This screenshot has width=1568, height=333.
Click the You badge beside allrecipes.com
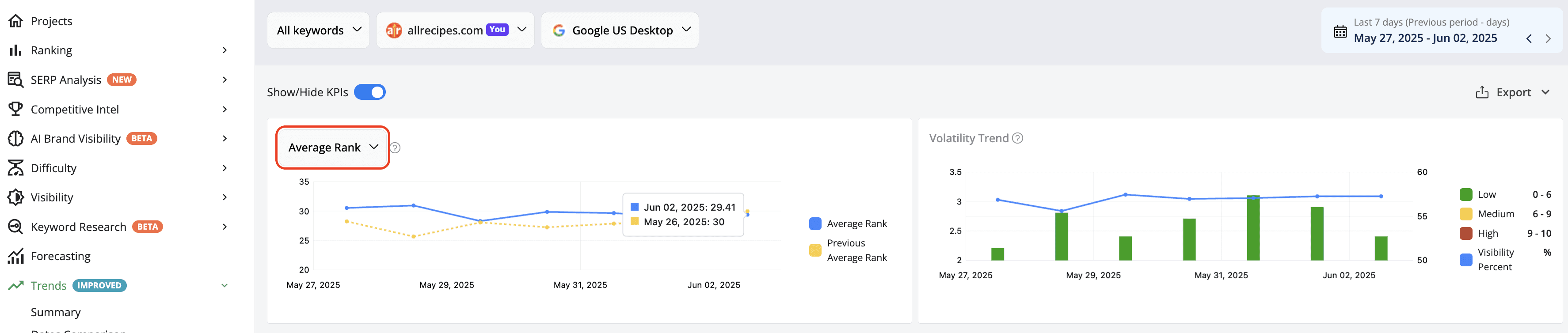[x=497, y=29]
